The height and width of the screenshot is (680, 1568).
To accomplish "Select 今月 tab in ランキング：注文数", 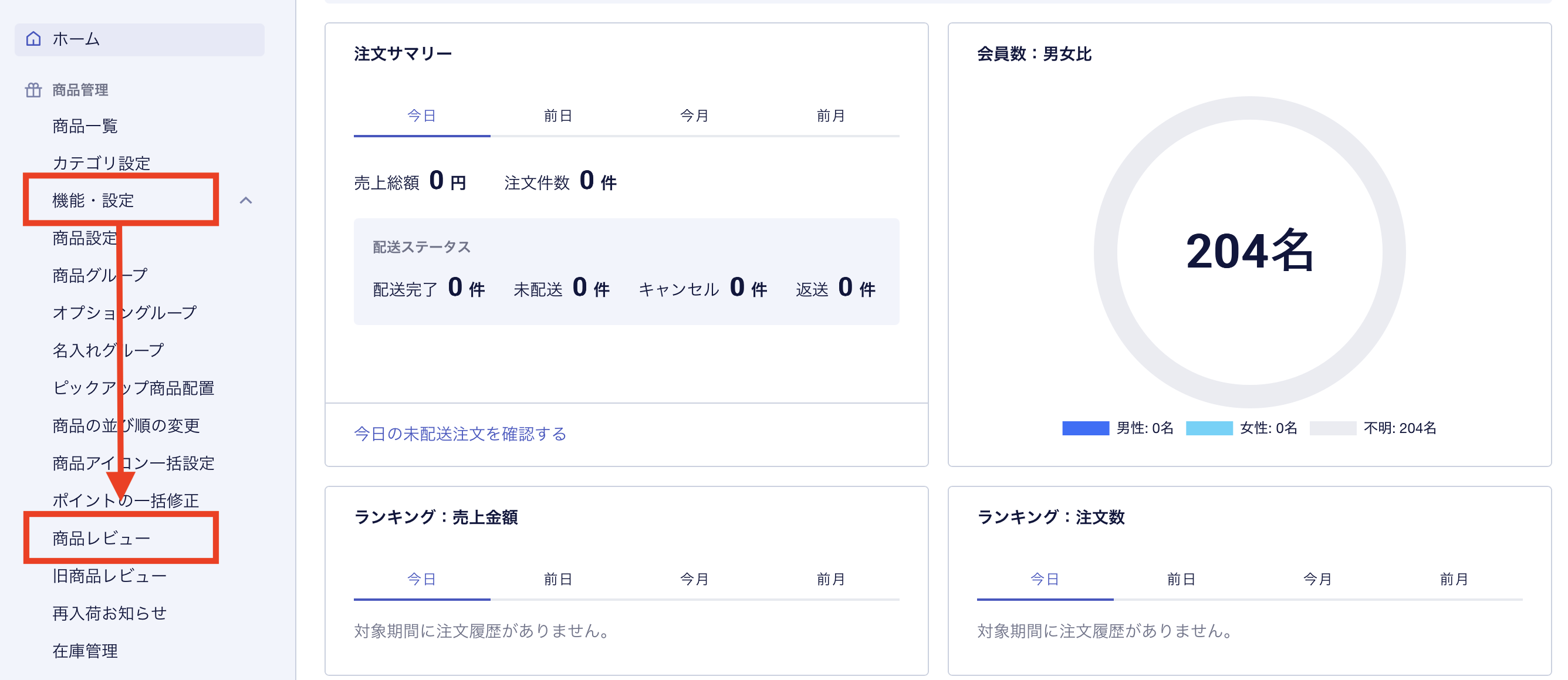I will (1317, 579).
